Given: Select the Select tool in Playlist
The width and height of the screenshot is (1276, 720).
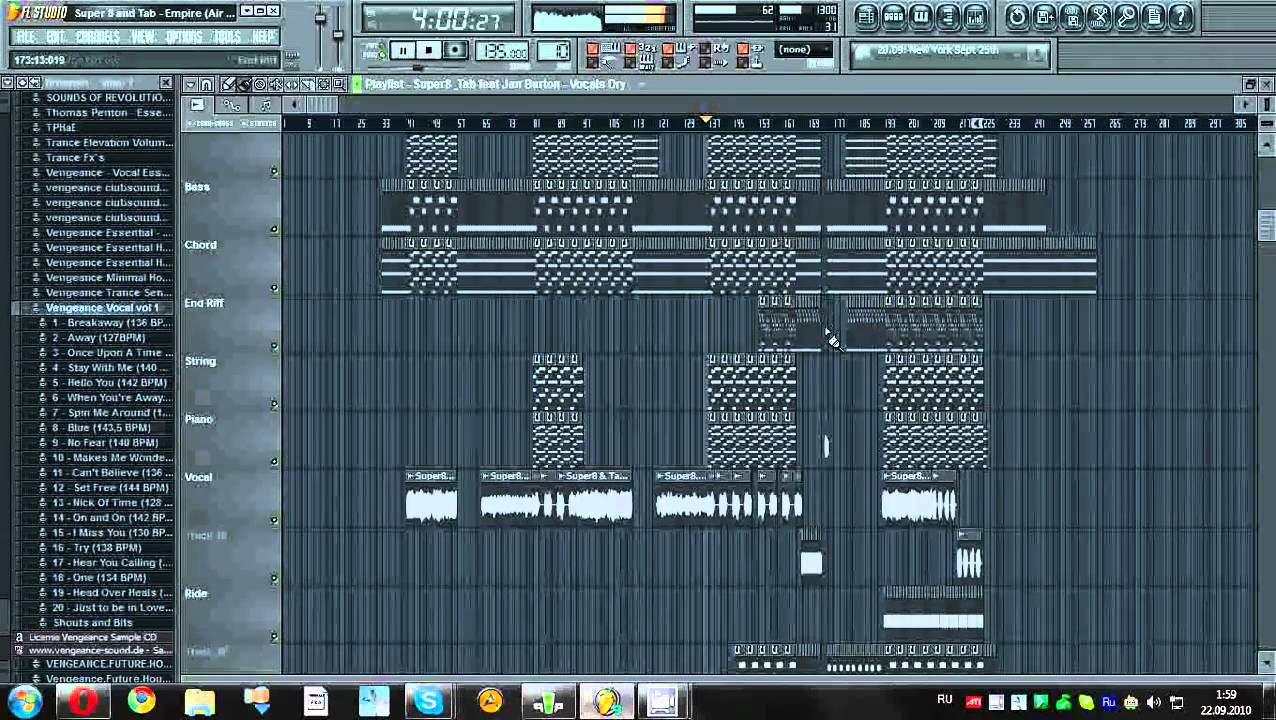Looking at the screenshot, I should pos(323,84).
